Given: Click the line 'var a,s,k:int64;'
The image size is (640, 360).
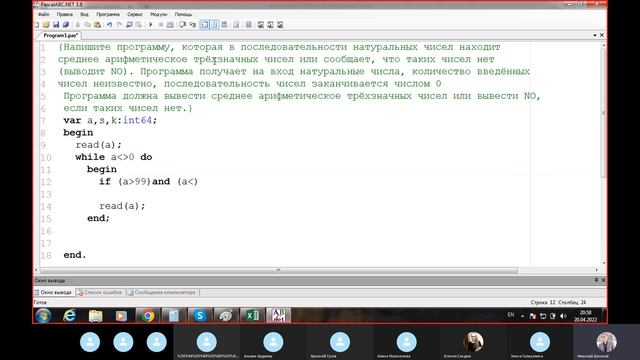Looking at the screenshot, I should point(110,120).
